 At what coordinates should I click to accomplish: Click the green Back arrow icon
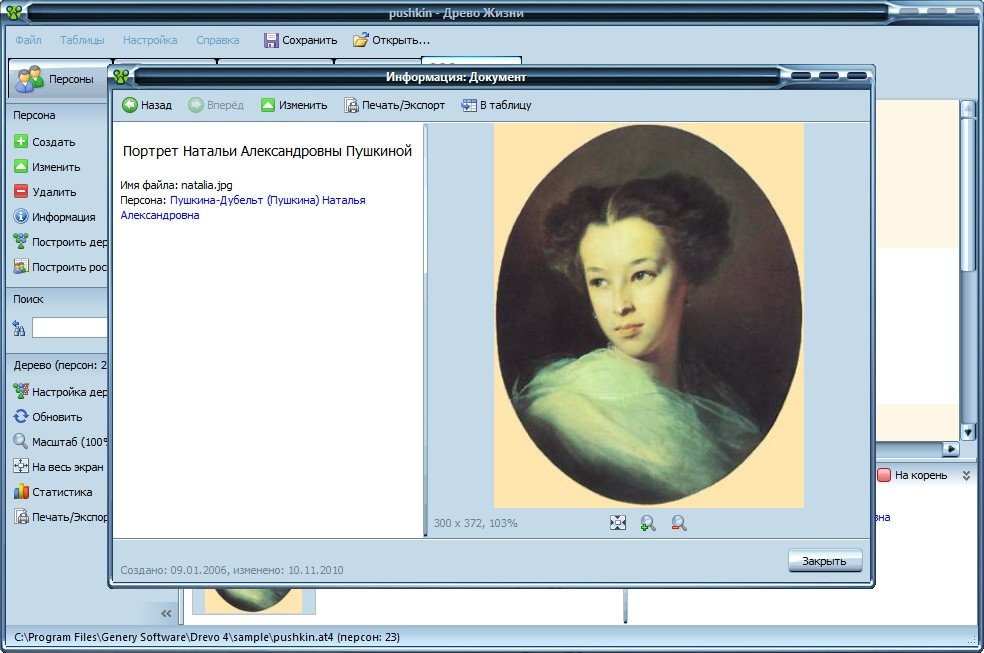coord(130,105)
